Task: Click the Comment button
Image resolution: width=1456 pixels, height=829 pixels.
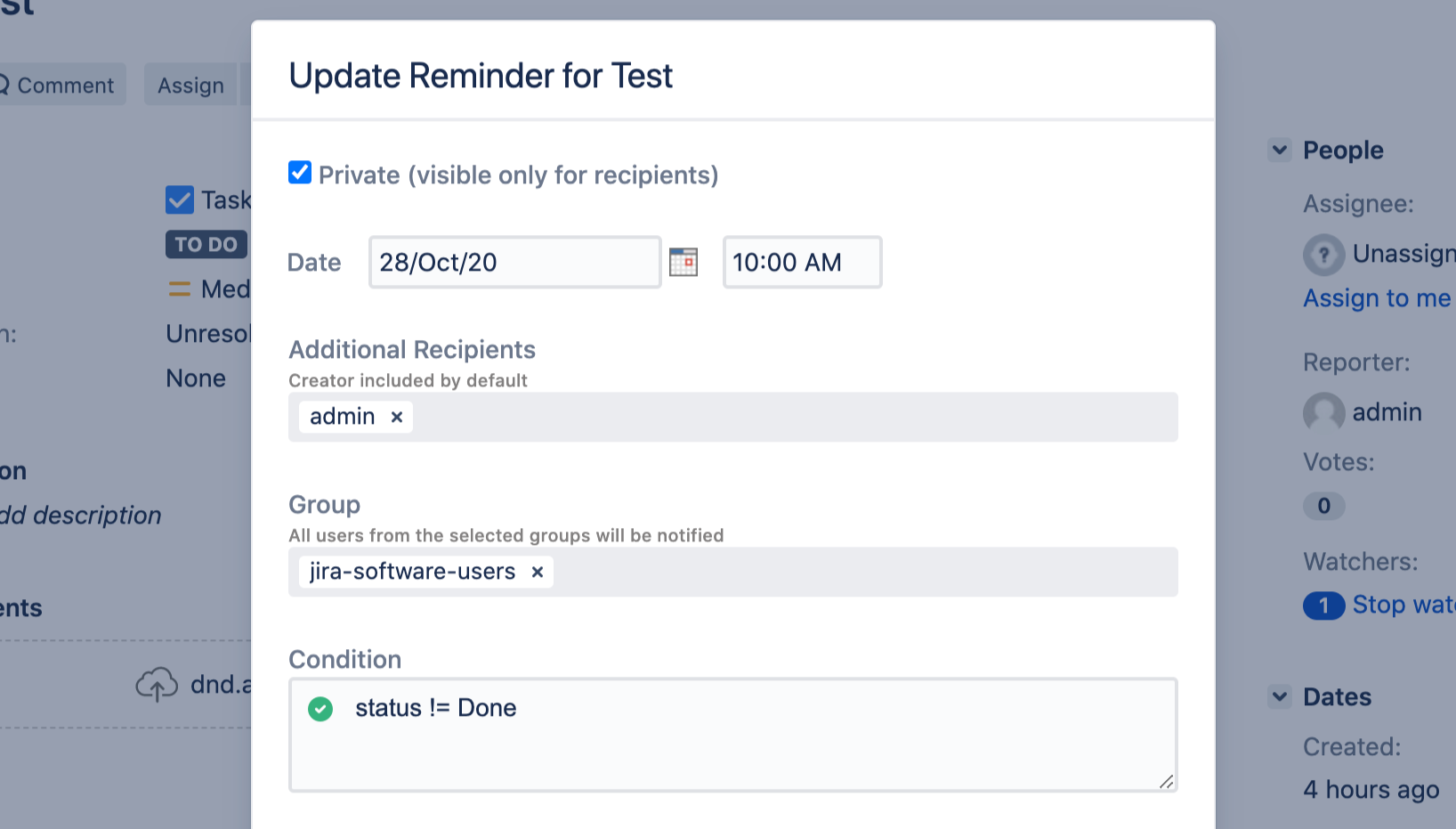Action: pyautogui.click(x=62, y=85)
